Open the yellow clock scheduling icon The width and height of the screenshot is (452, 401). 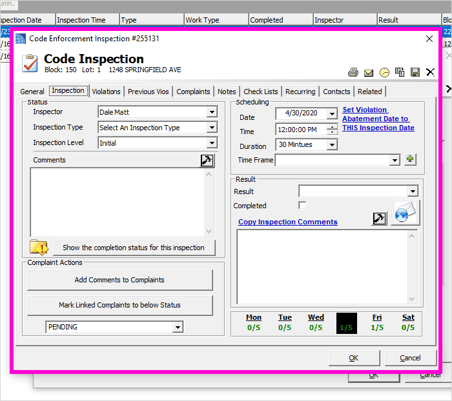click(384, 72)
